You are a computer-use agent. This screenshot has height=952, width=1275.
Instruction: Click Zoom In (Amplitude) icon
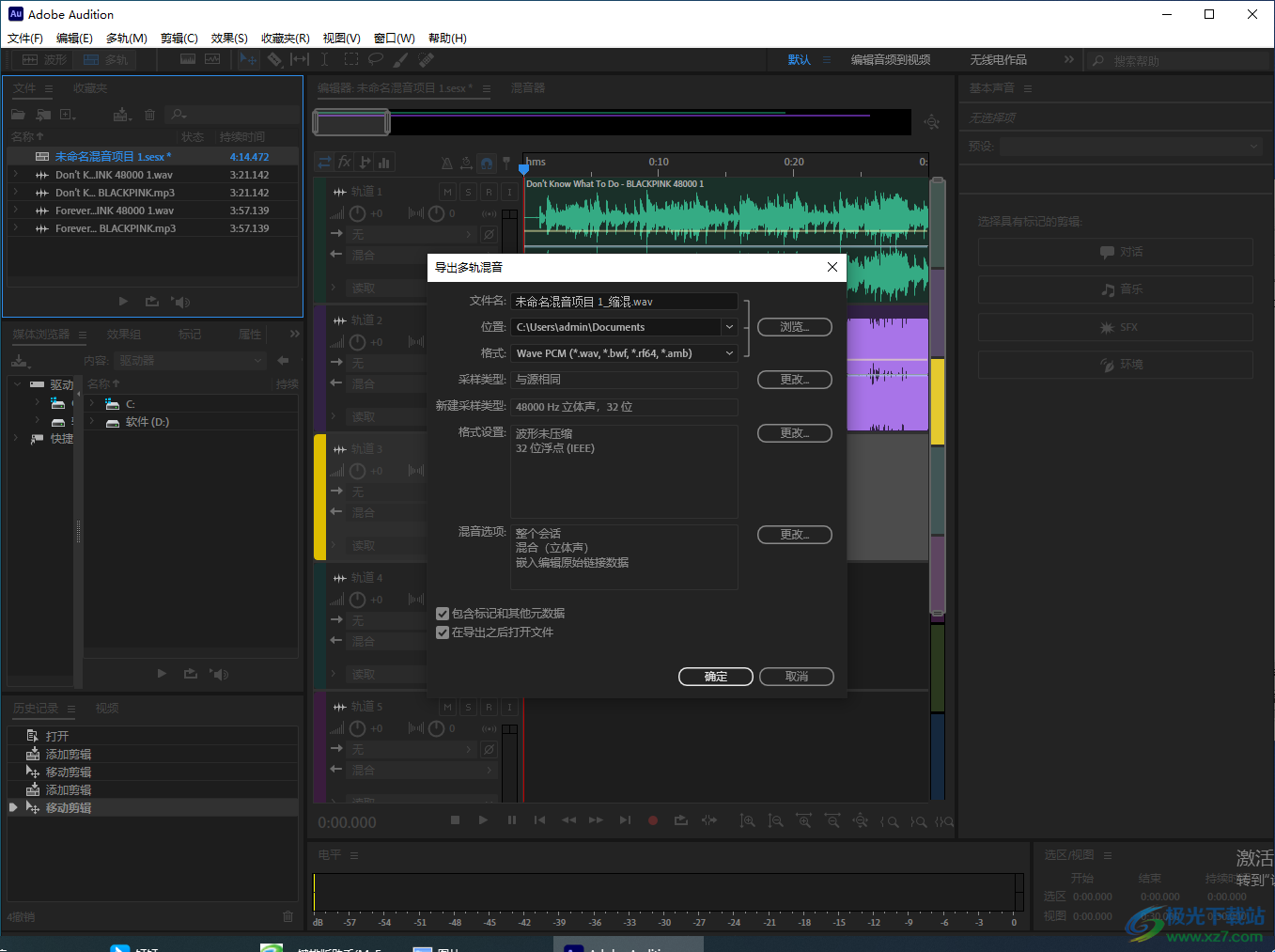coord(747,820)
